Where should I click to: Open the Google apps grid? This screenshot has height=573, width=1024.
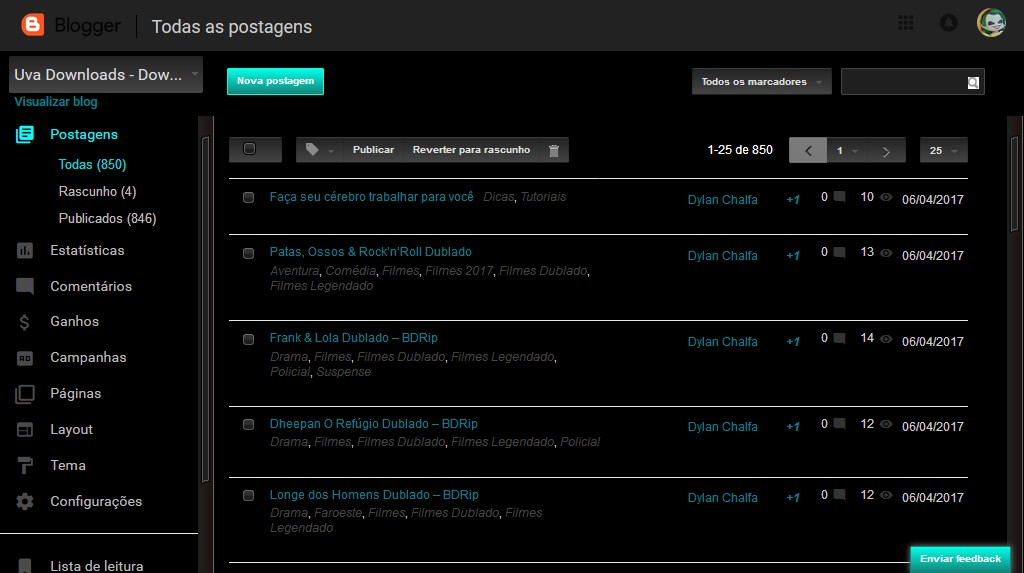coord(906,23)
